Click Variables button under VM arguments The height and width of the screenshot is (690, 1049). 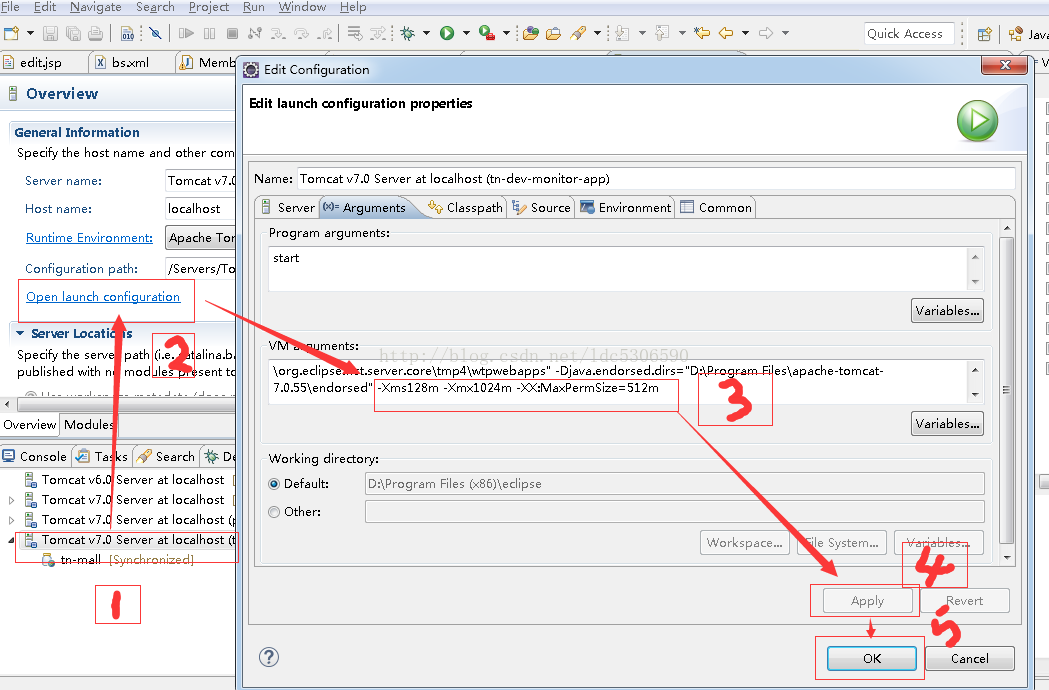click(x=947, y=424)
